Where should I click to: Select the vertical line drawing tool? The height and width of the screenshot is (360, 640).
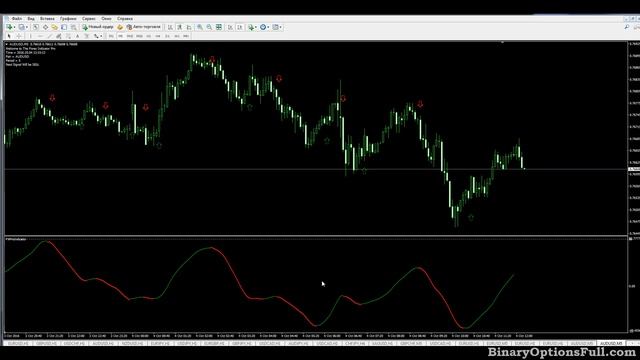31,36
